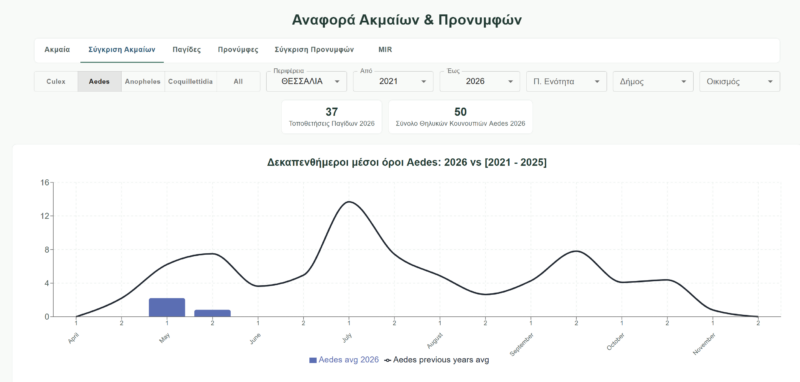Switch to the Ακμαία tab
Viewport: 800px width, 382px height.
[x=57, y=50]
